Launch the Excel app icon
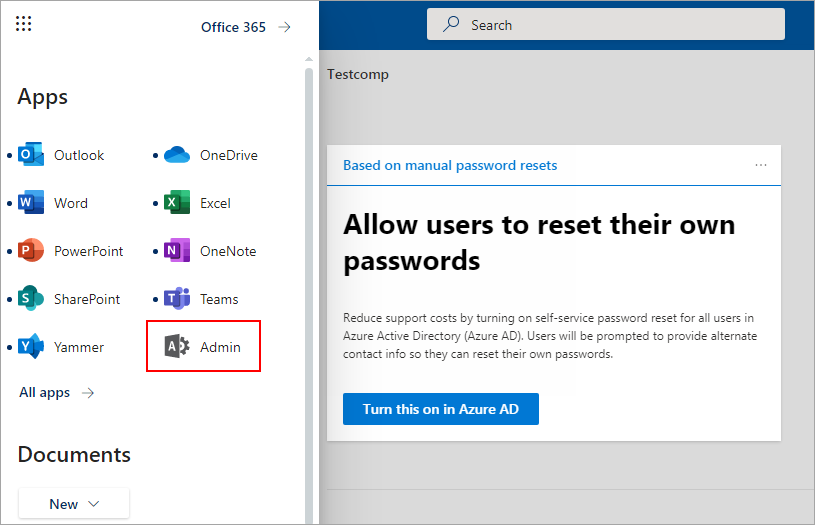This screenshot has width=815, height=525. (177, 203)
